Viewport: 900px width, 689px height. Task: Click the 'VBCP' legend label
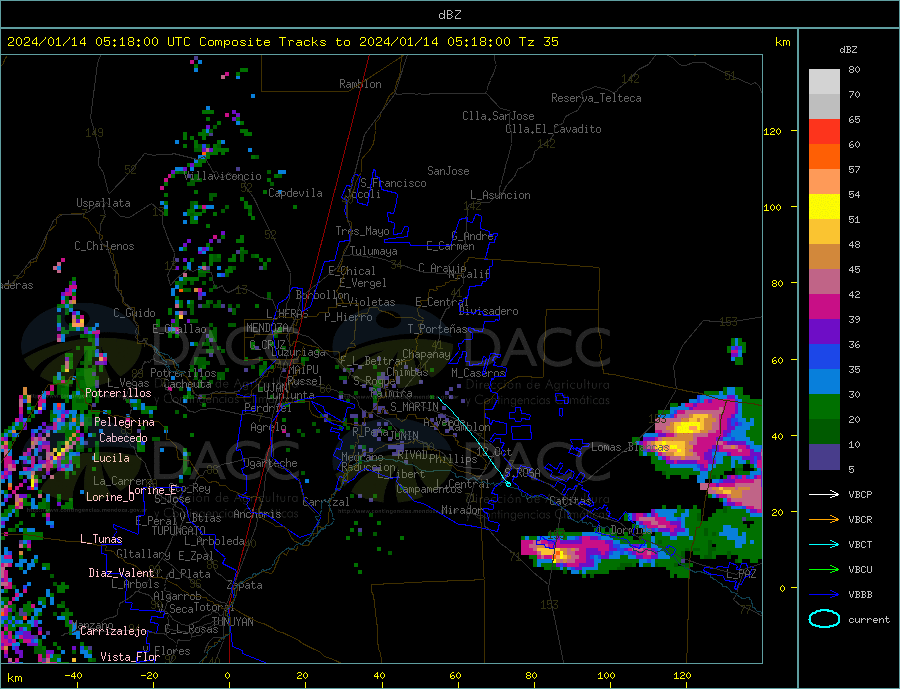tap(860, 494)
